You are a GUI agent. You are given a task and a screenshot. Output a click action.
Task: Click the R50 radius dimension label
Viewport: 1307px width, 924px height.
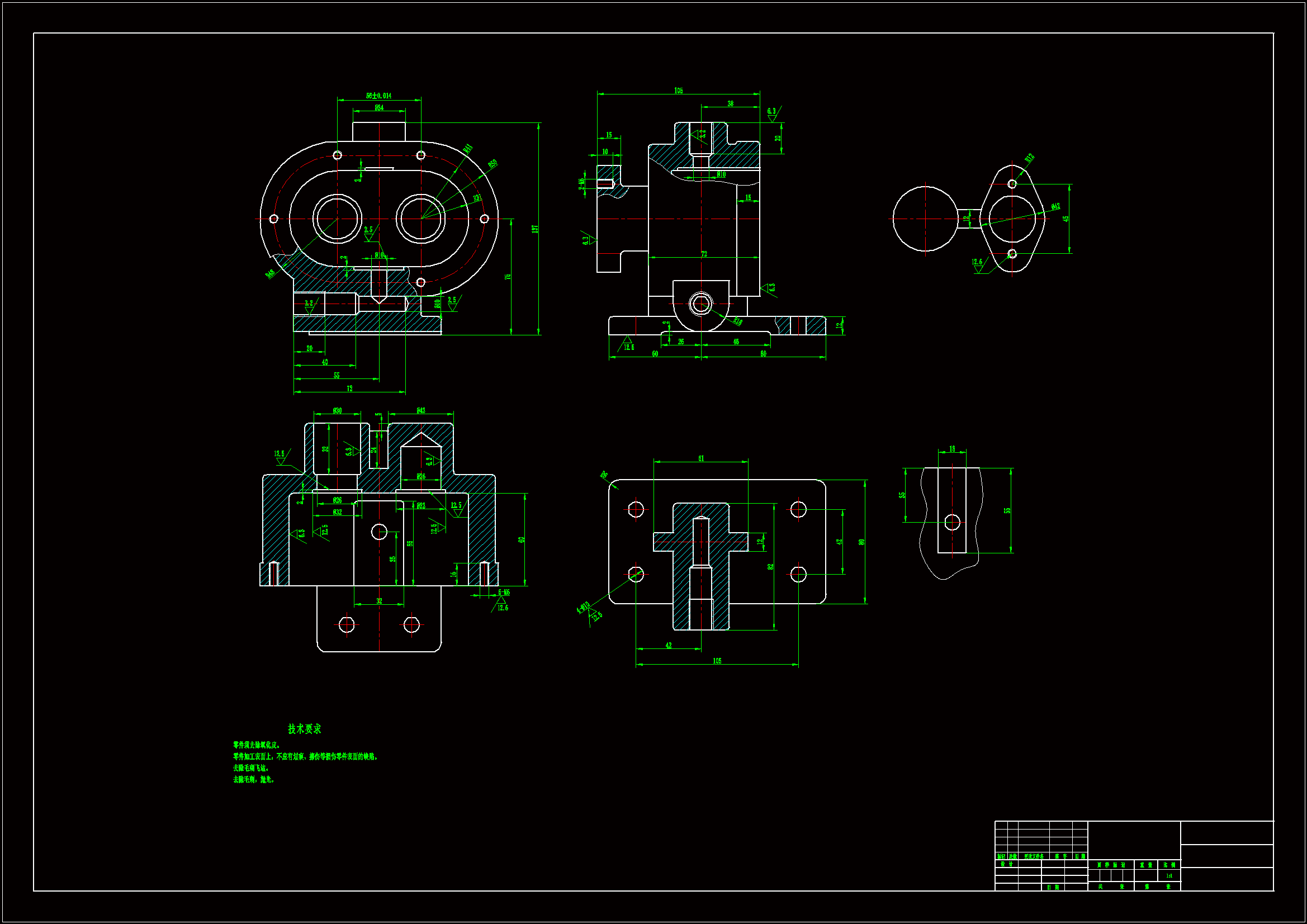point(493,164)
